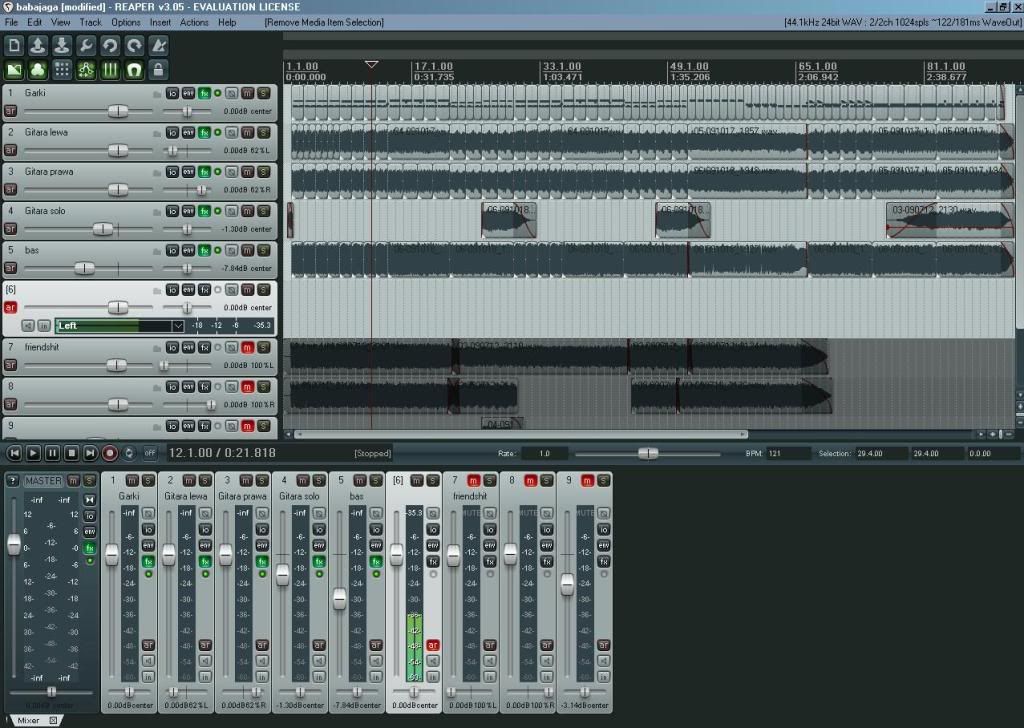Toggle grid lines toolbar icon

pyautogui.click(x=110, y=70)
